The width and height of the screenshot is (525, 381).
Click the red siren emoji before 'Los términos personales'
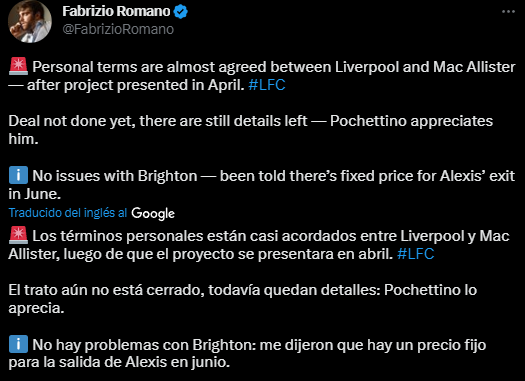click(x=18, y=236)
